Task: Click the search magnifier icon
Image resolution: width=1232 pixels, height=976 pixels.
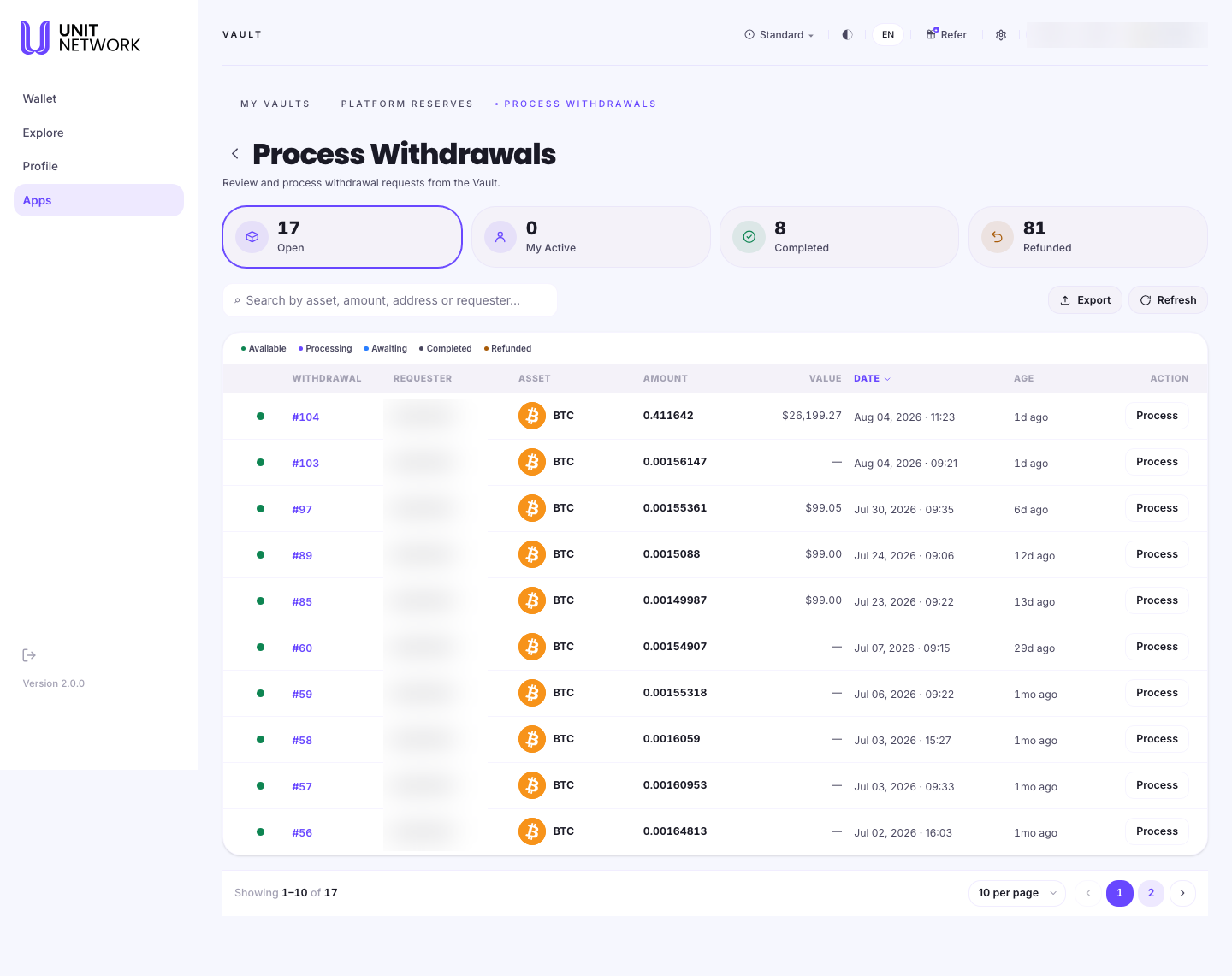Action: pos(237,300)
